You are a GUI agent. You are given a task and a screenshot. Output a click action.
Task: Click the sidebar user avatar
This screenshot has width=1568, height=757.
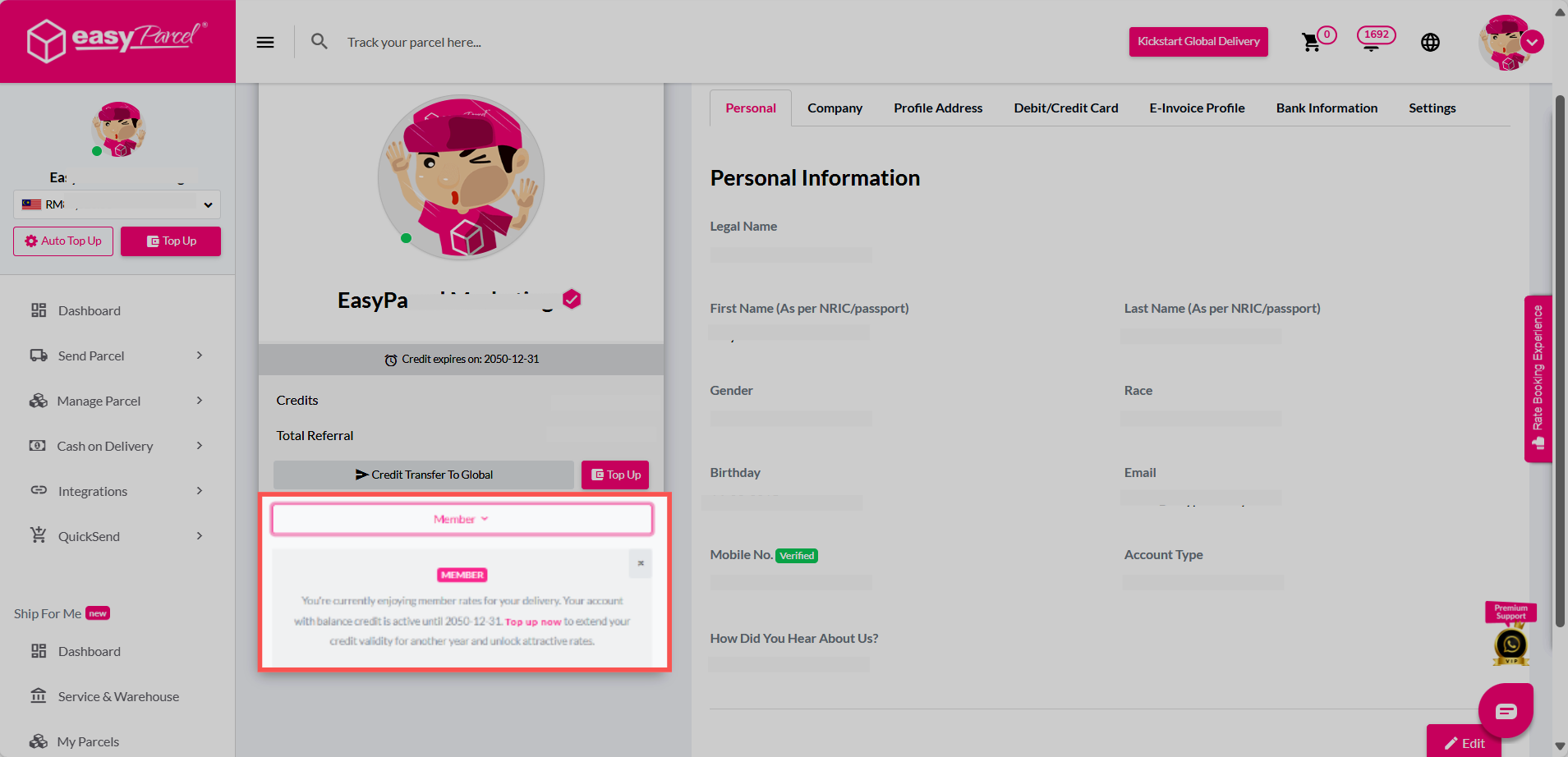pyautogui.click(x=118, y=130)
